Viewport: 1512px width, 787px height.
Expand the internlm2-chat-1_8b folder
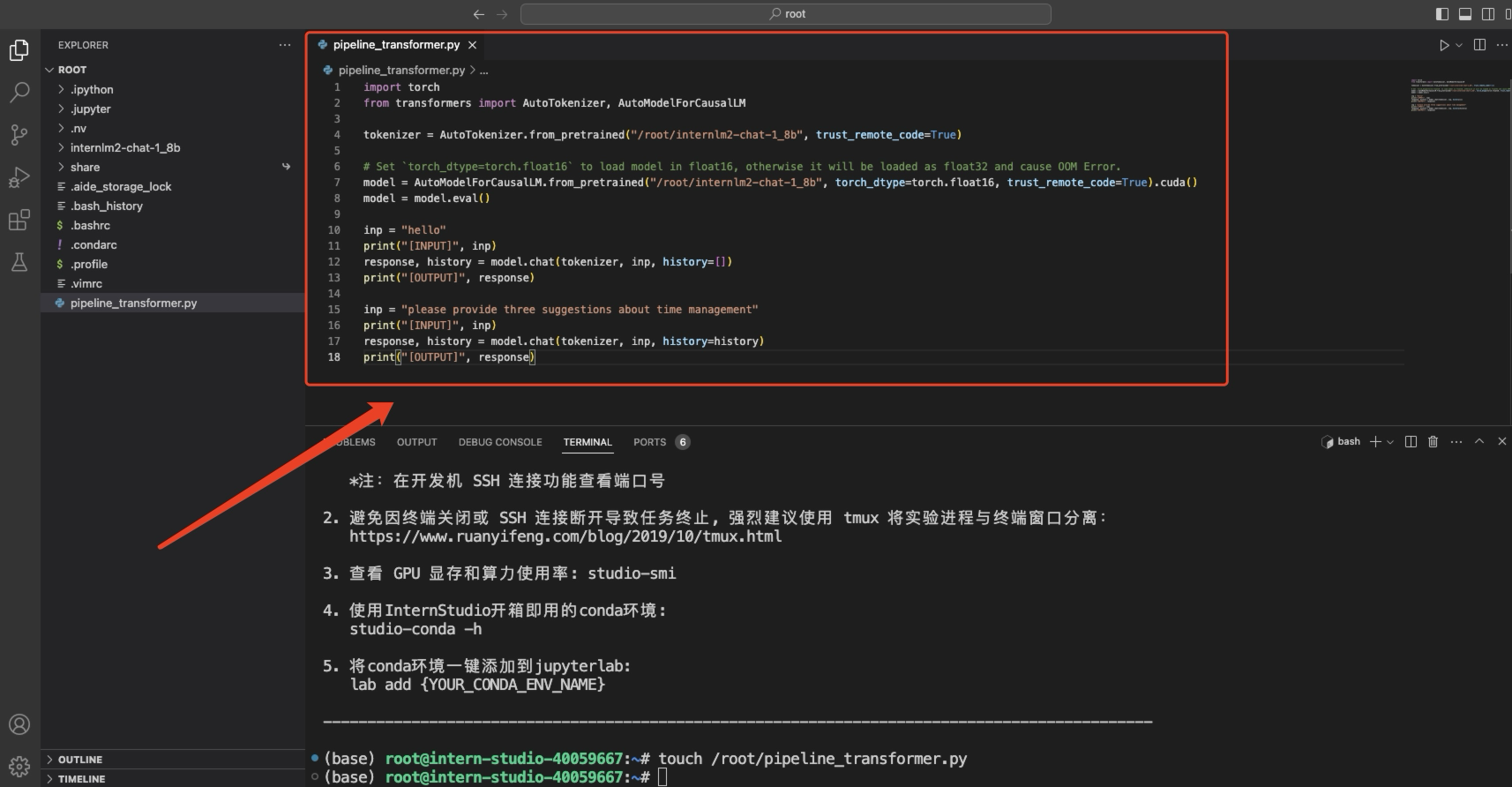coord(173,147)
